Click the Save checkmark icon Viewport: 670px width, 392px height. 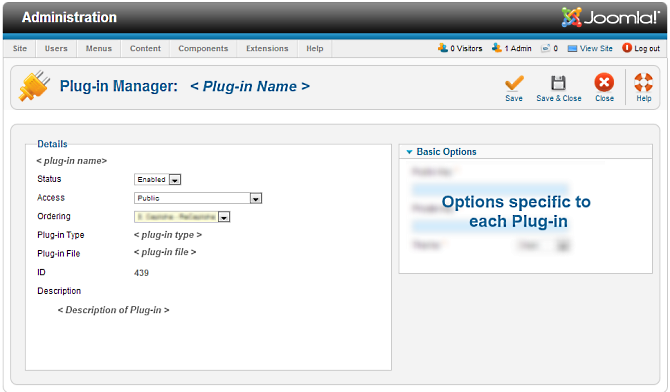pos(514,83)
